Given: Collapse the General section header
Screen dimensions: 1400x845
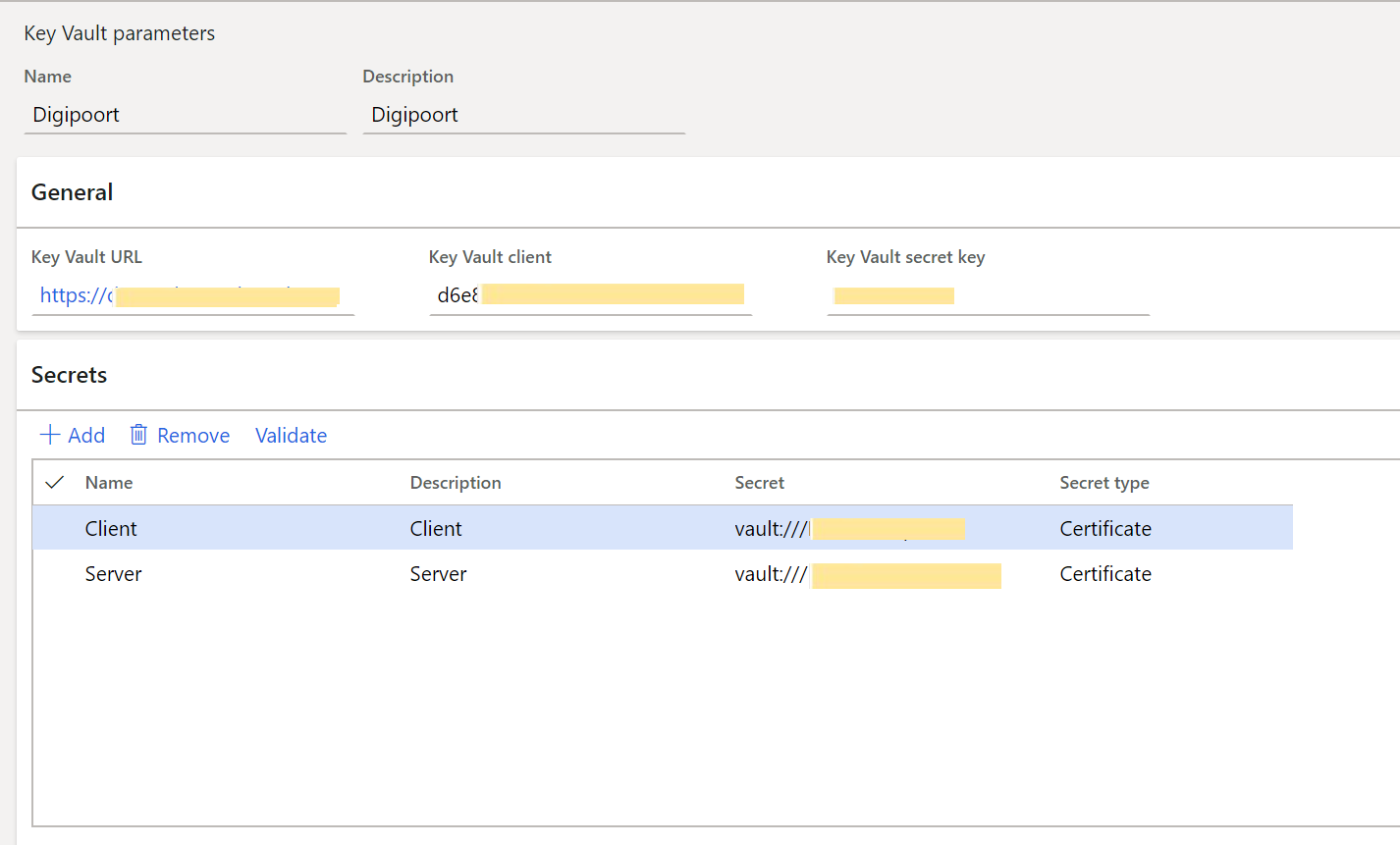Looking at the screenshot, I should [x=73, y=192].
